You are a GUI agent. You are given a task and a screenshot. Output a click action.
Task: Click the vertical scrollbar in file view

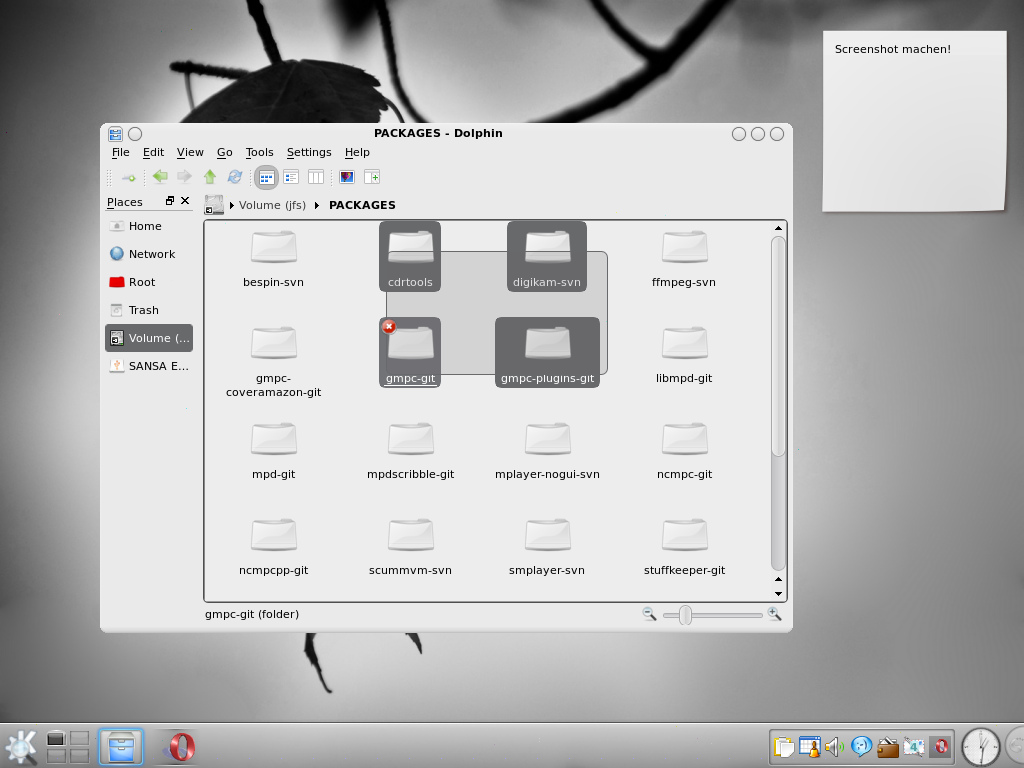click(778, 346)
